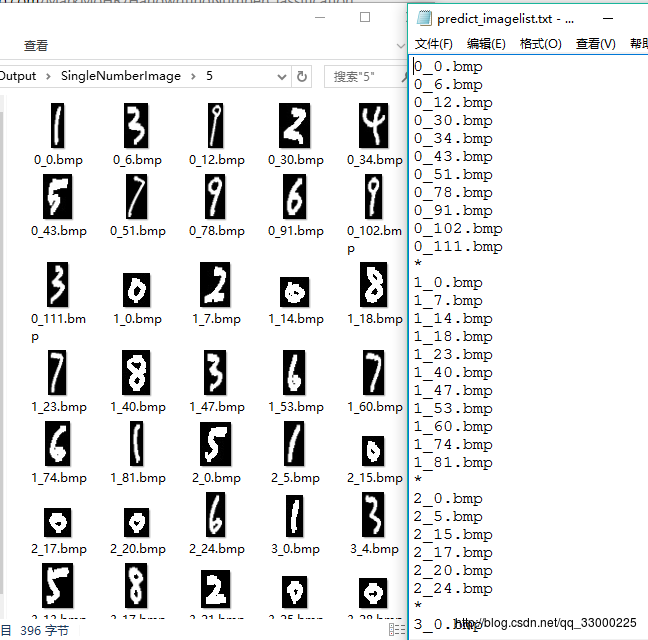
Task: Open the 0_0.bmp thumbnail in Explorer
Action: point(57,126)
